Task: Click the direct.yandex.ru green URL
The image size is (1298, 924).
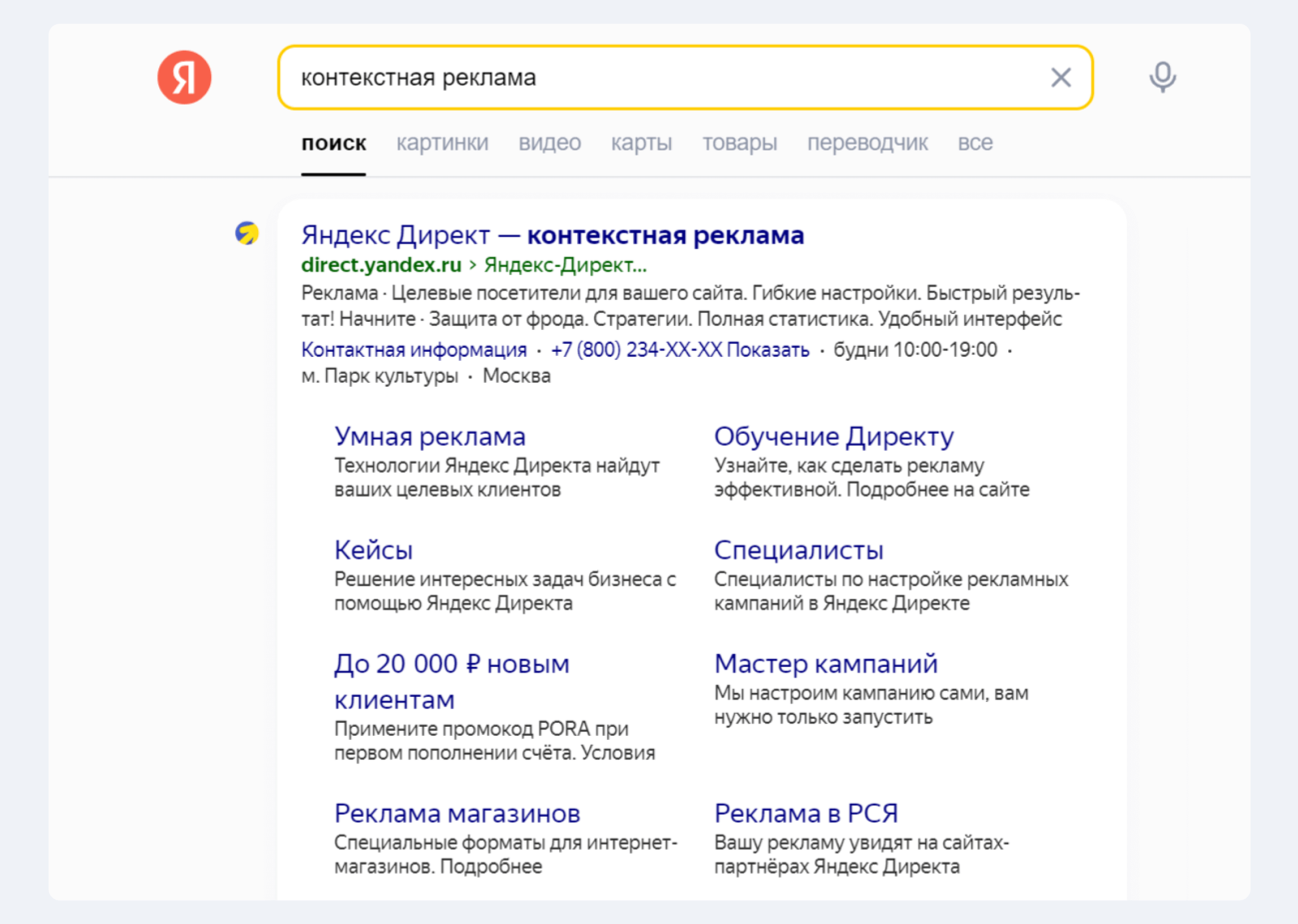Action: pyautogui.click(x=381, y=264)
